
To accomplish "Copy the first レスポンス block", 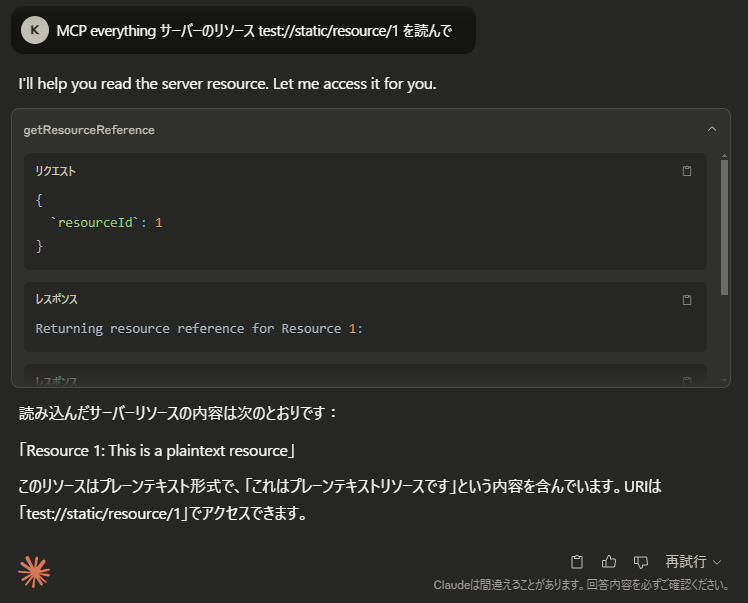I will tap(686, 300).
